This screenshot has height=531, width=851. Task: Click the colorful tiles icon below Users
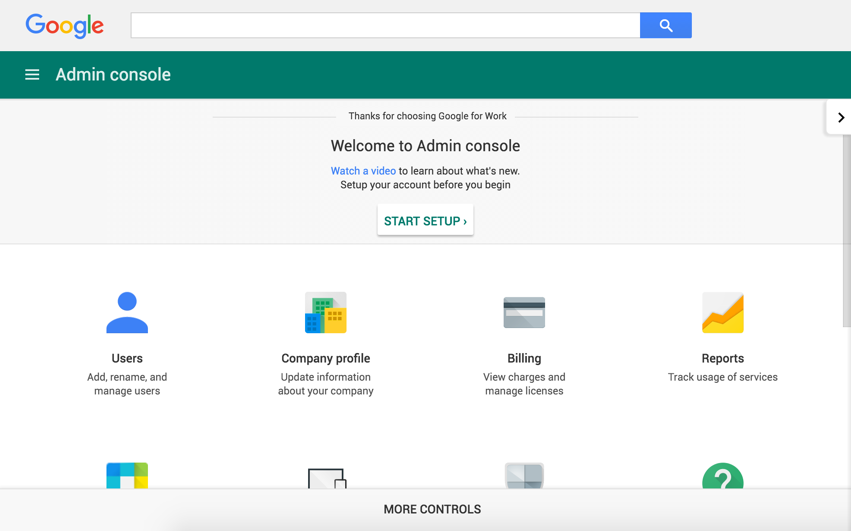[127, 476]
